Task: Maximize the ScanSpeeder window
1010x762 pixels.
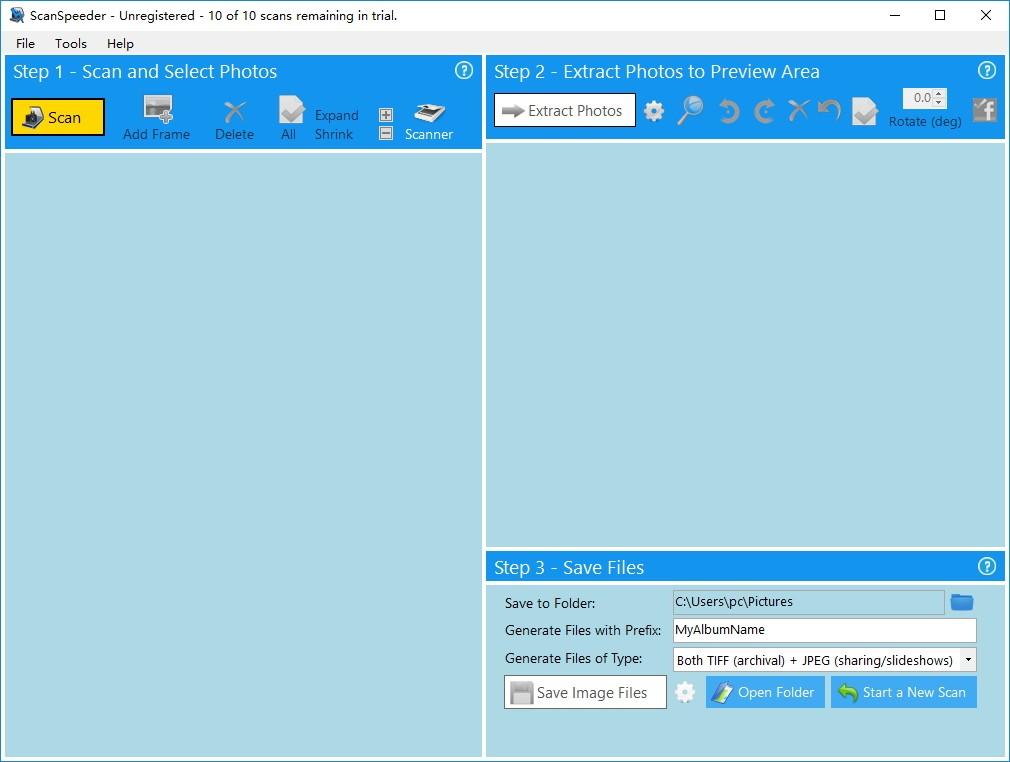Action: 940,15
